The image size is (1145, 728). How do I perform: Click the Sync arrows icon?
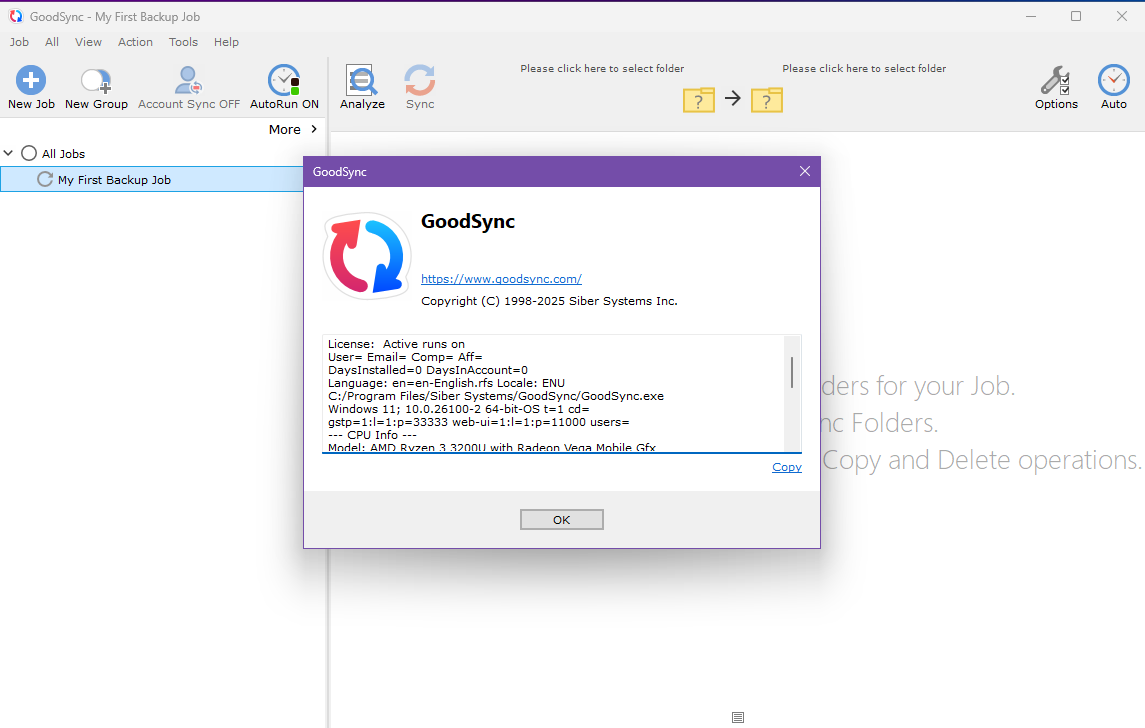click(x=420, y=80)
